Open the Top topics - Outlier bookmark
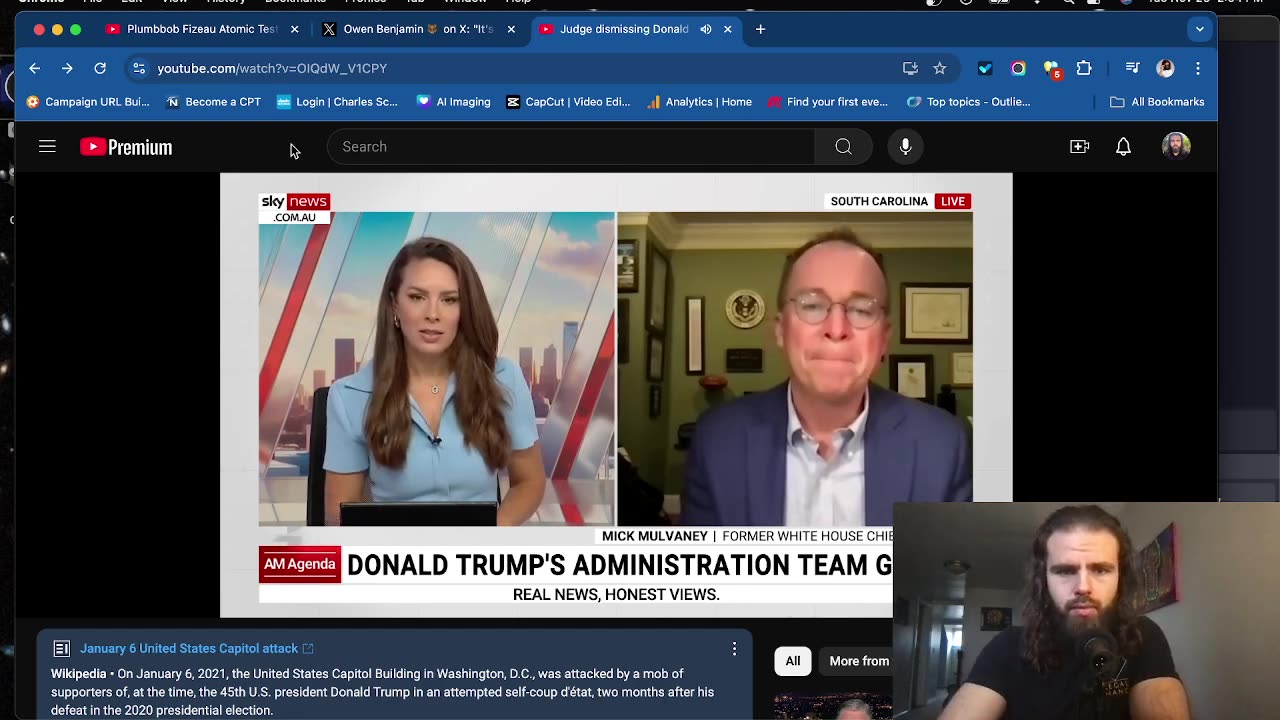Image resolution: width=1280 pixels, height=720 pixels. pos(968,102)
